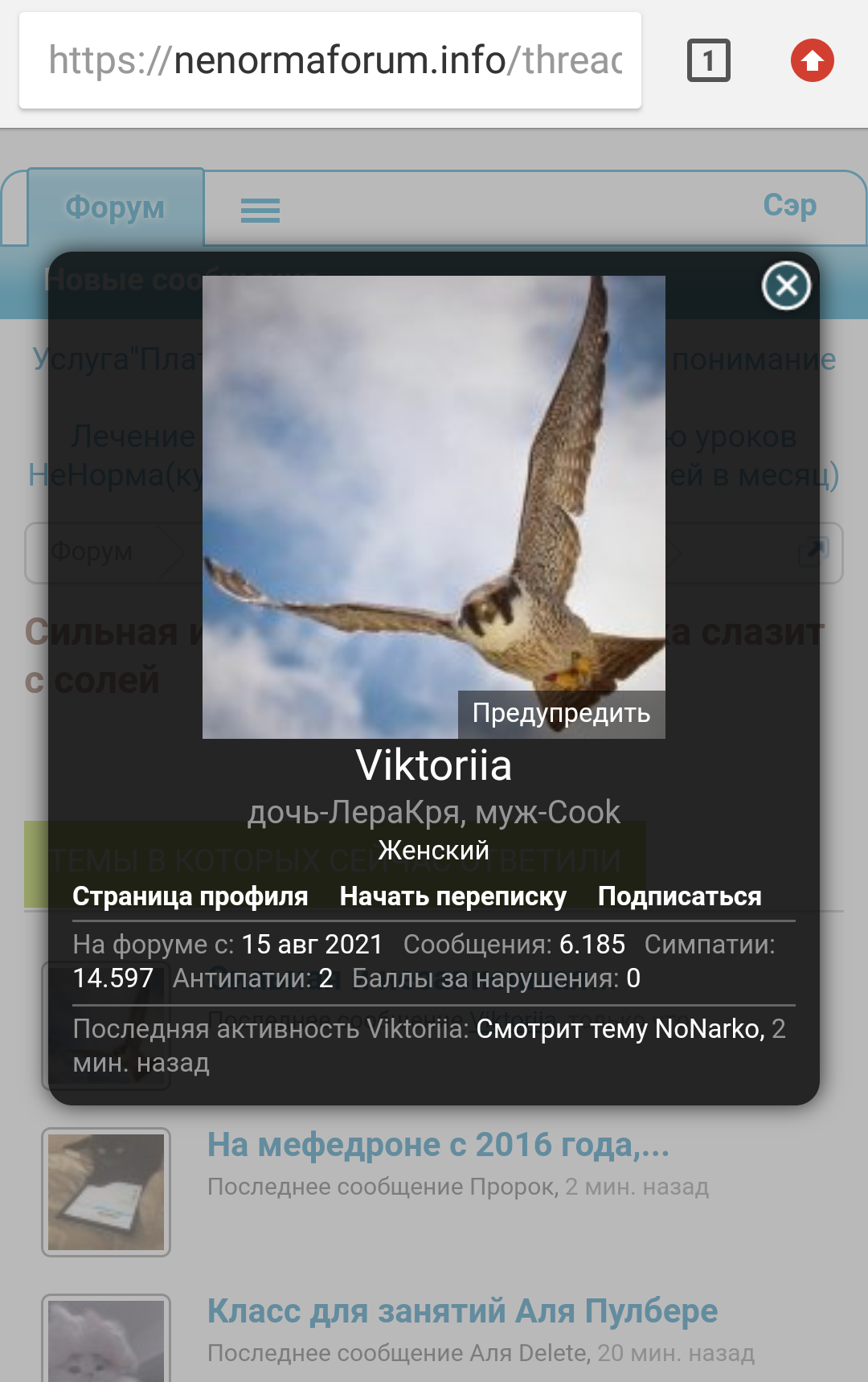Viewport: 868px width, 1382px height.
Task: Click Начать переписку link
Action: [x=453, y=896]
